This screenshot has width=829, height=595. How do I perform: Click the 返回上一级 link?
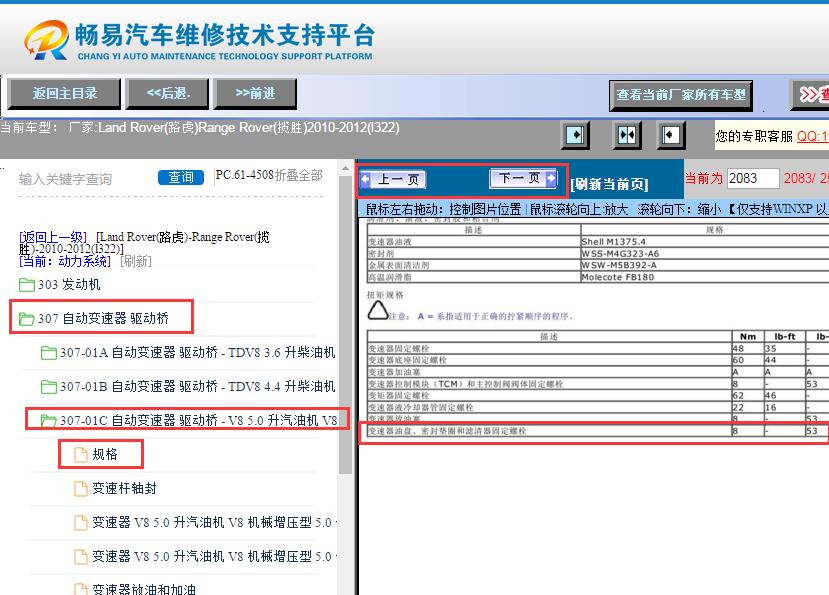point(53,237)
